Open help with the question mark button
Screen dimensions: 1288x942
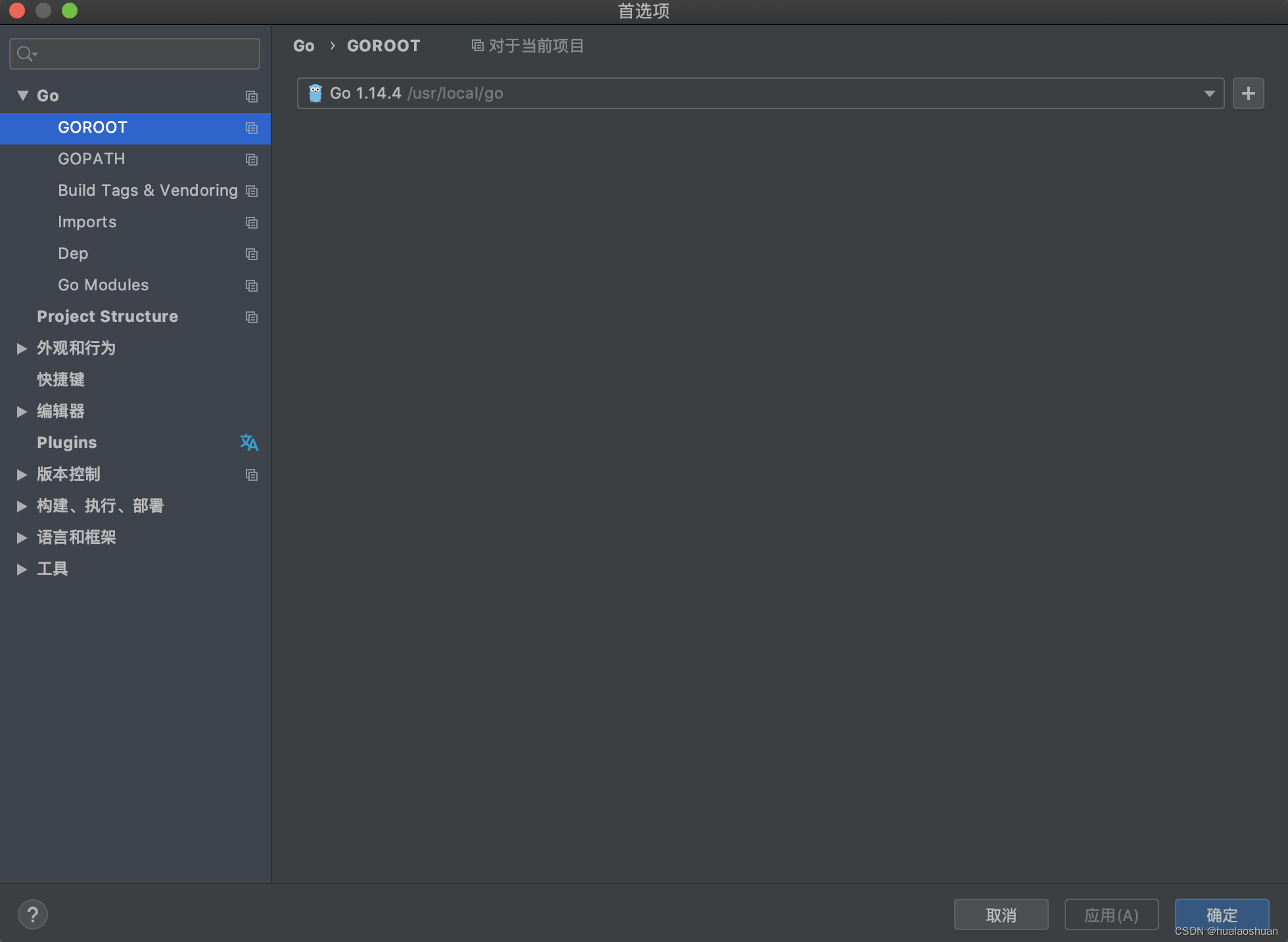(x=33, y=914)
